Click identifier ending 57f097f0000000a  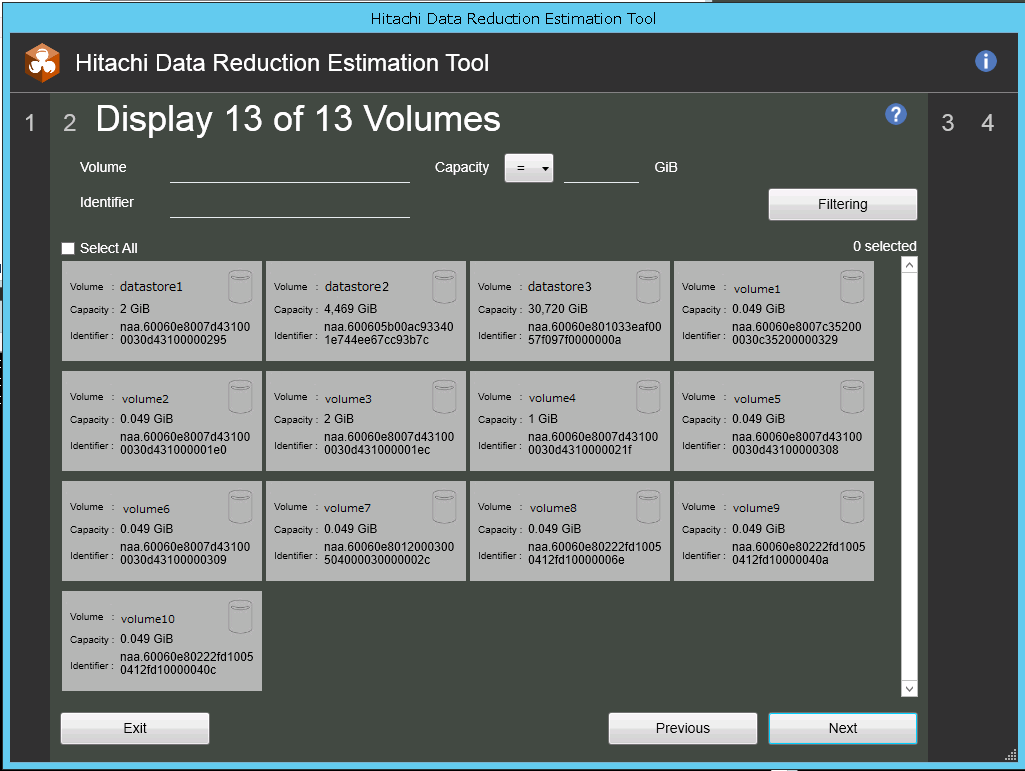coord(594,334)
